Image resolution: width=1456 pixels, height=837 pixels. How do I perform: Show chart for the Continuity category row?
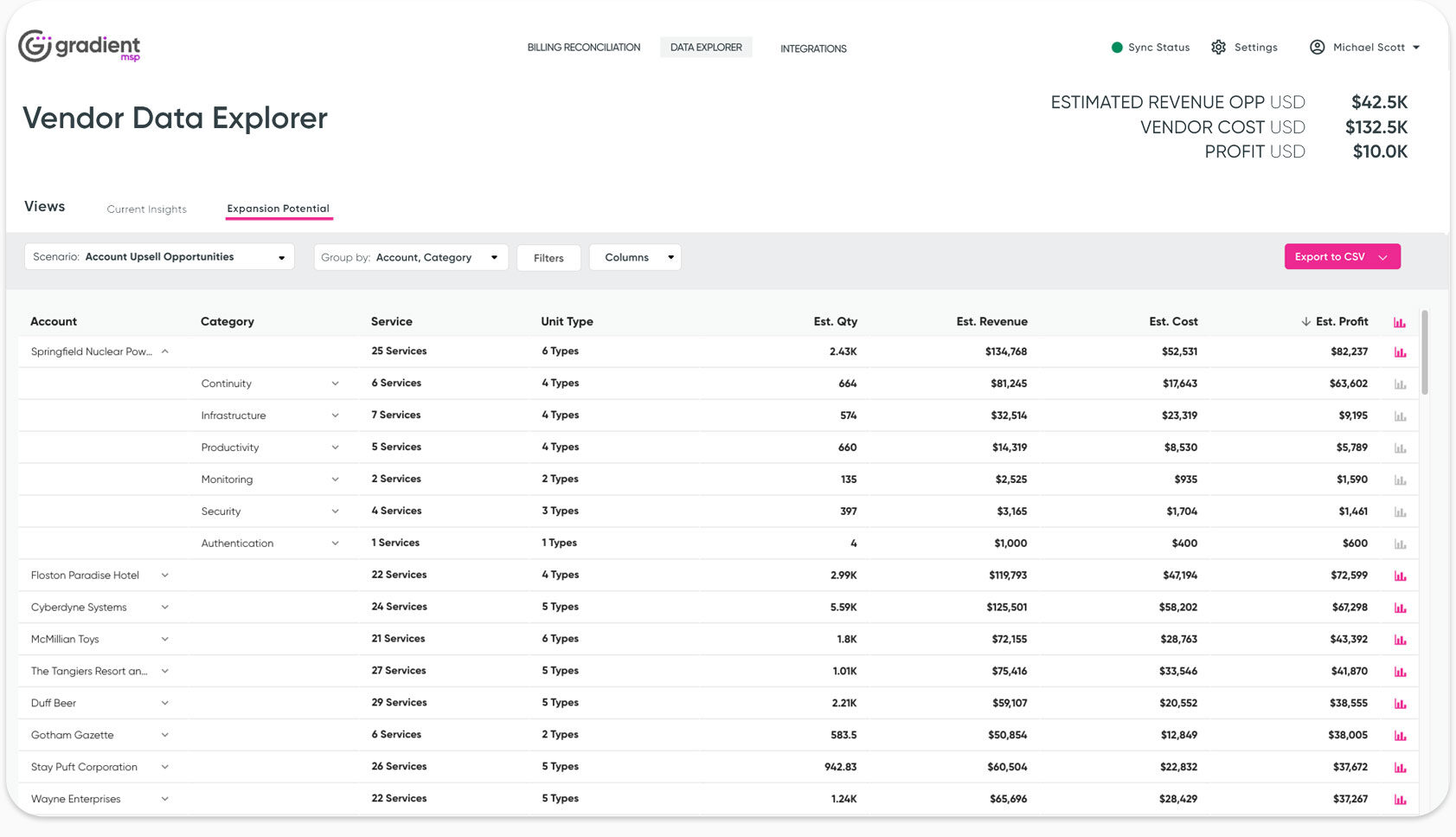[x=1399, y=384]
